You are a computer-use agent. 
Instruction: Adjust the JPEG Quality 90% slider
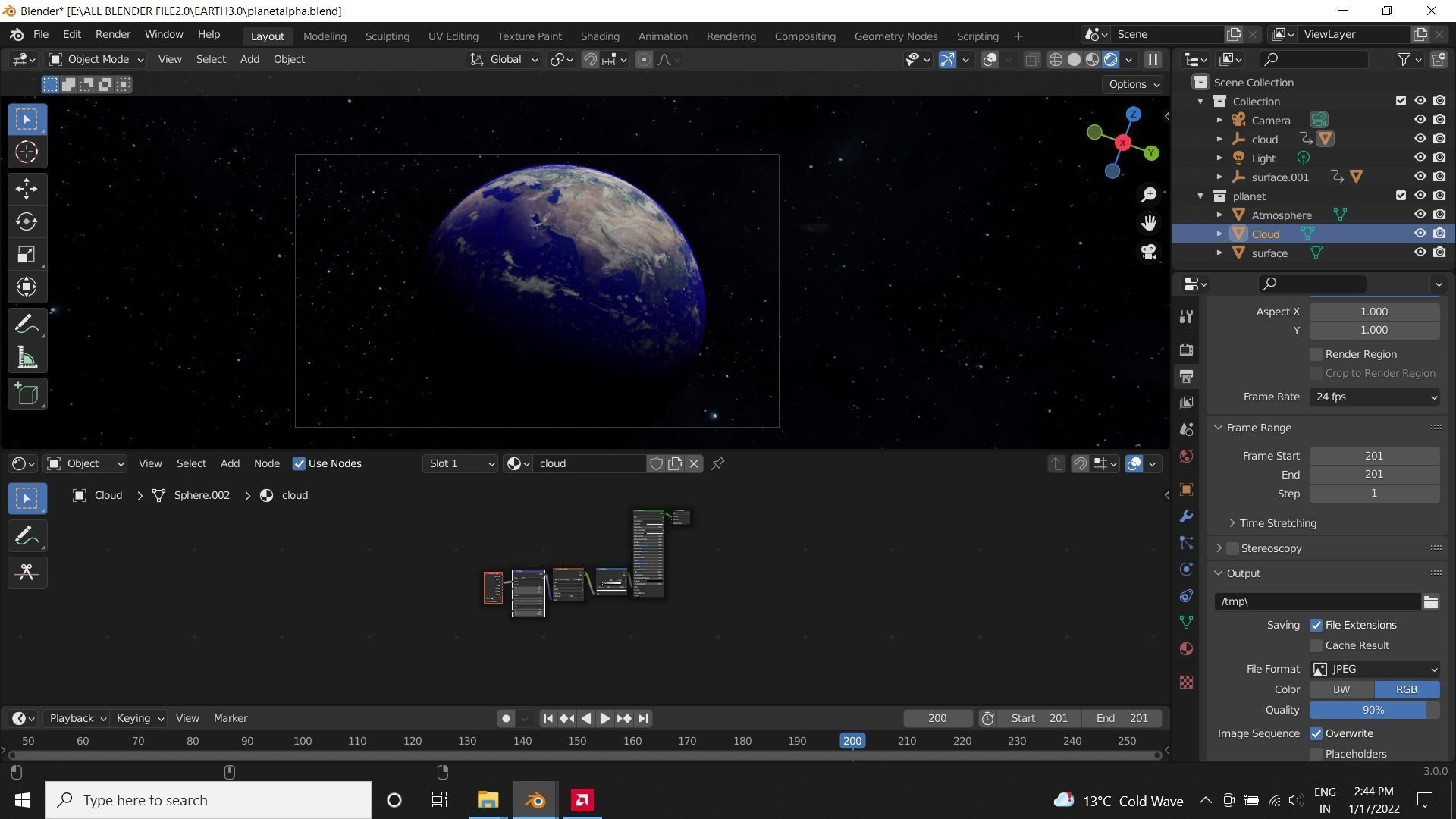pyautogui.click(x=1374, y=710)
